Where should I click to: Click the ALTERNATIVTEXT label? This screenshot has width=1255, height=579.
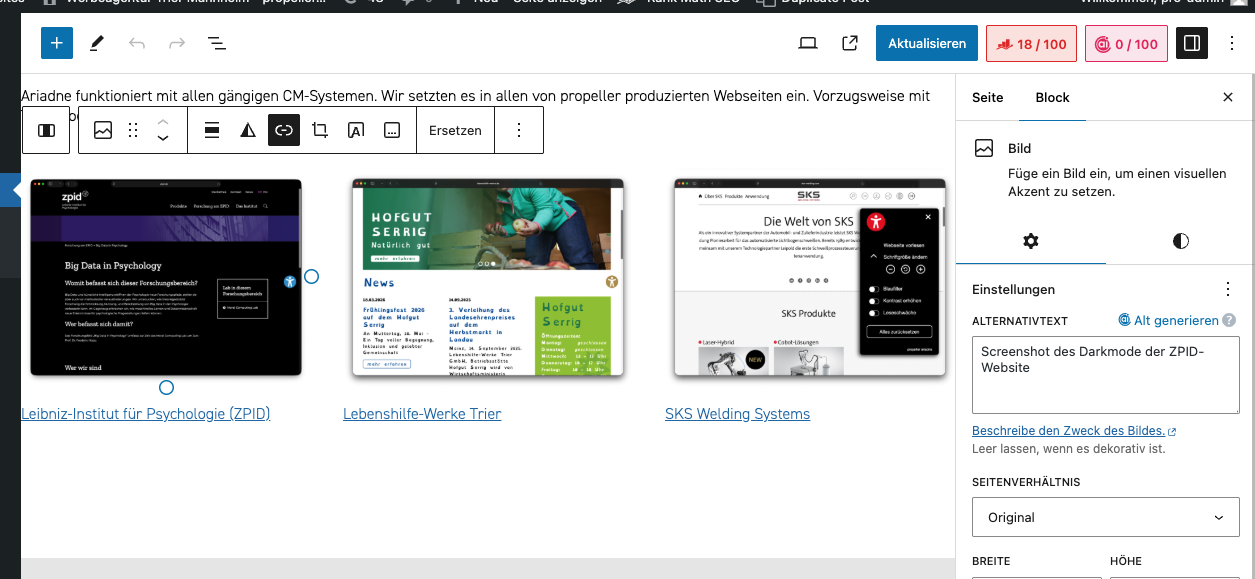1020,321
